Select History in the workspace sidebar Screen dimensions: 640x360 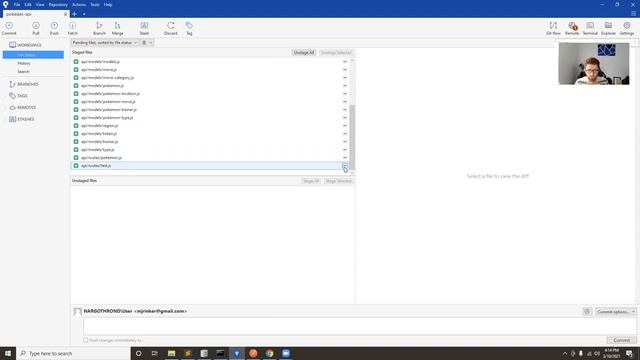24,63
